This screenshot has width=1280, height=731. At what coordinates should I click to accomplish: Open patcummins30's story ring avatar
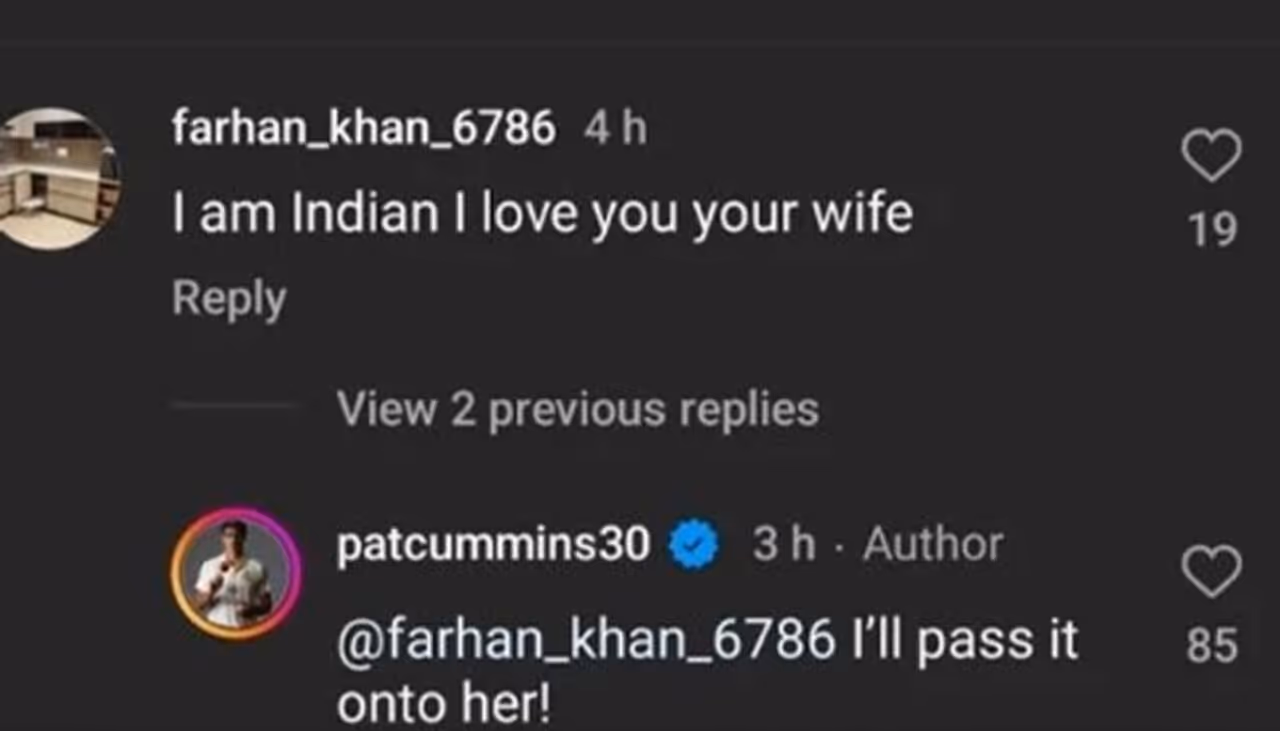click(236, 573)
